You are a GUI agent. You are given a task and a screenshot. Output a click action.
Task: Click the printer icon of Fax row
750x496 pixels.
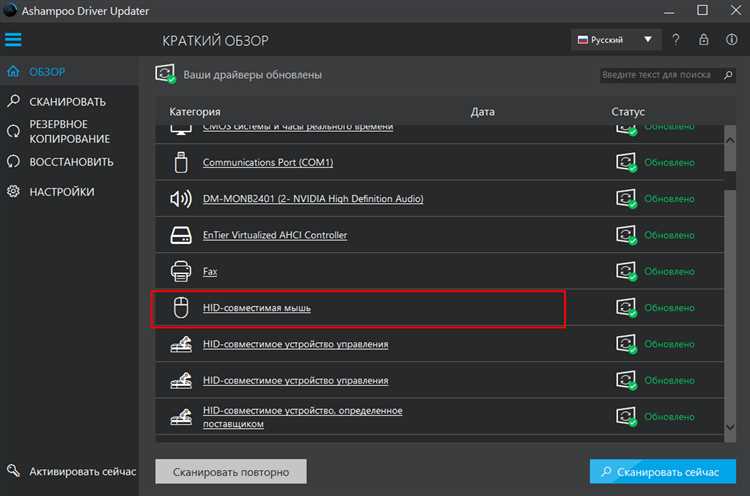coord(181,271)
